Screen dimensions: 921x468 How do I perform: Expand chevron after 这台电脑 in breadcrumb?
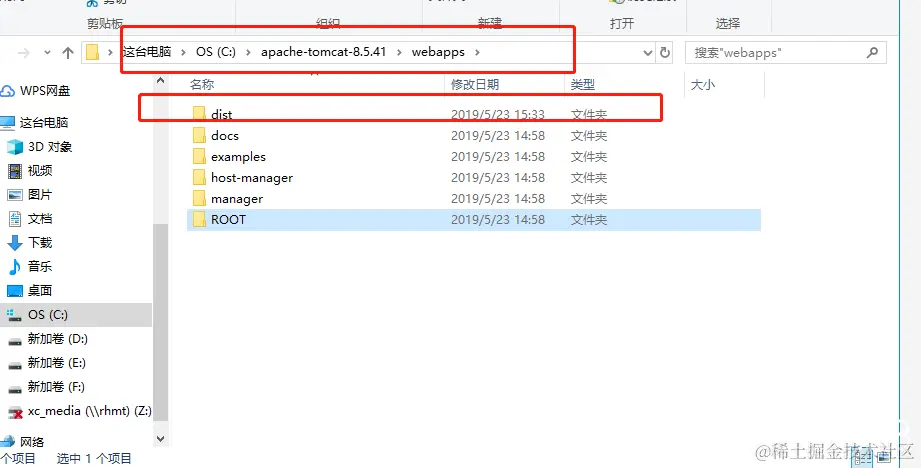pos(183,52)
